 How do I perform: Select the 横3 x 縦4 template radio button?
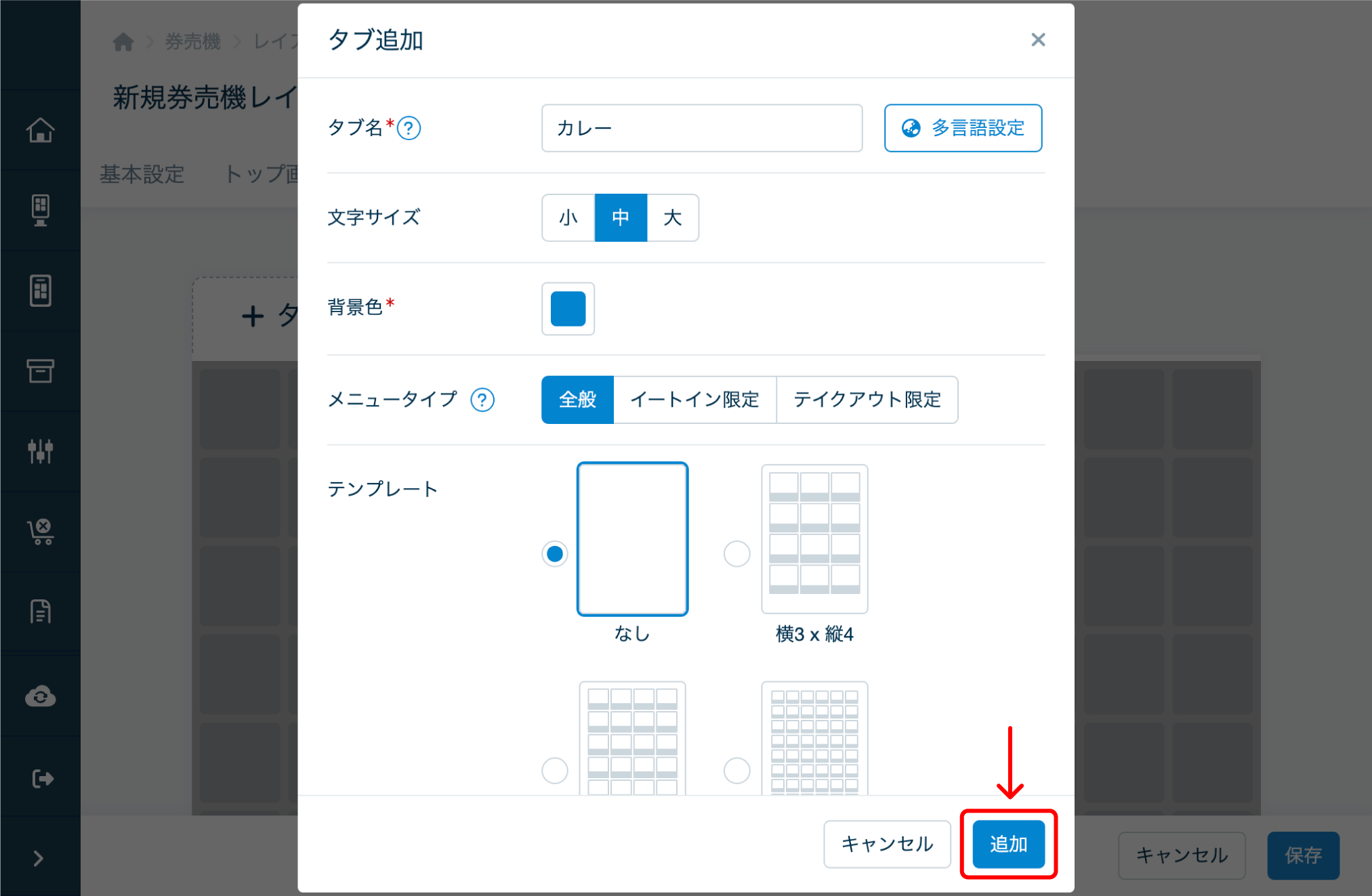tap(737, 553)
